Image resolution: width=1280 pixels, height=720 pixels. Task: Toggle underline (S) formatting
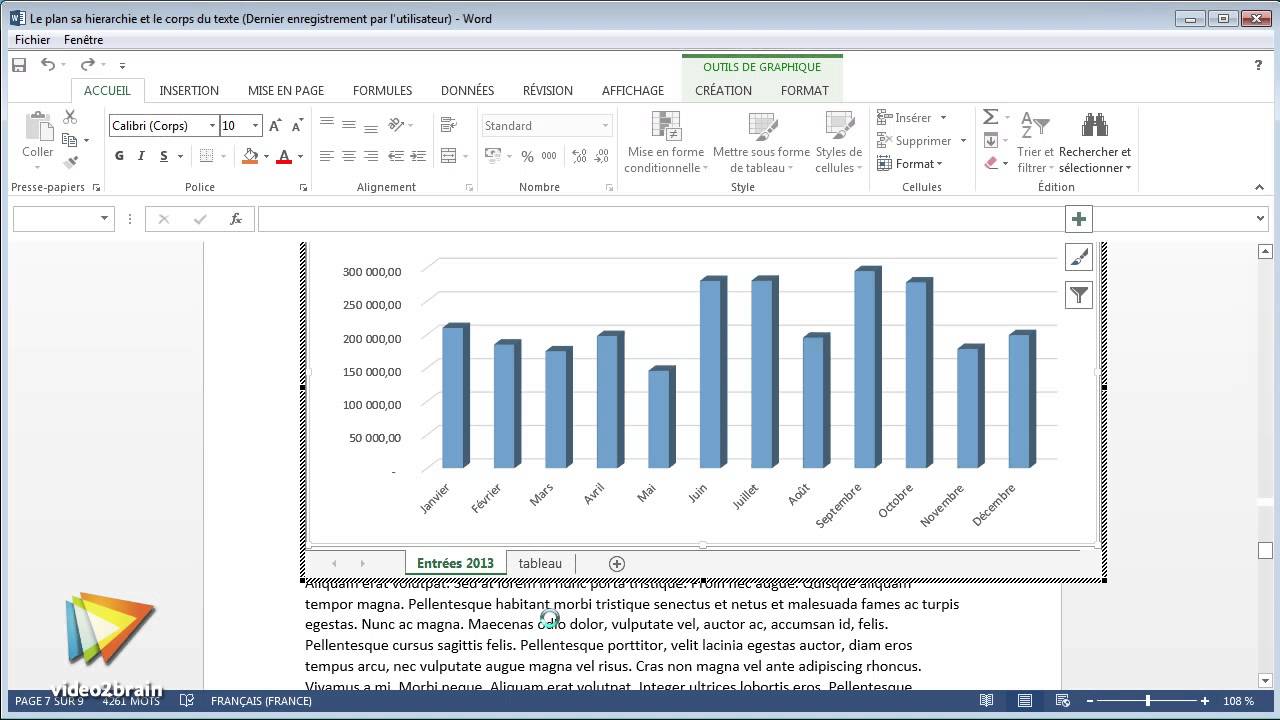pos(162,156)
